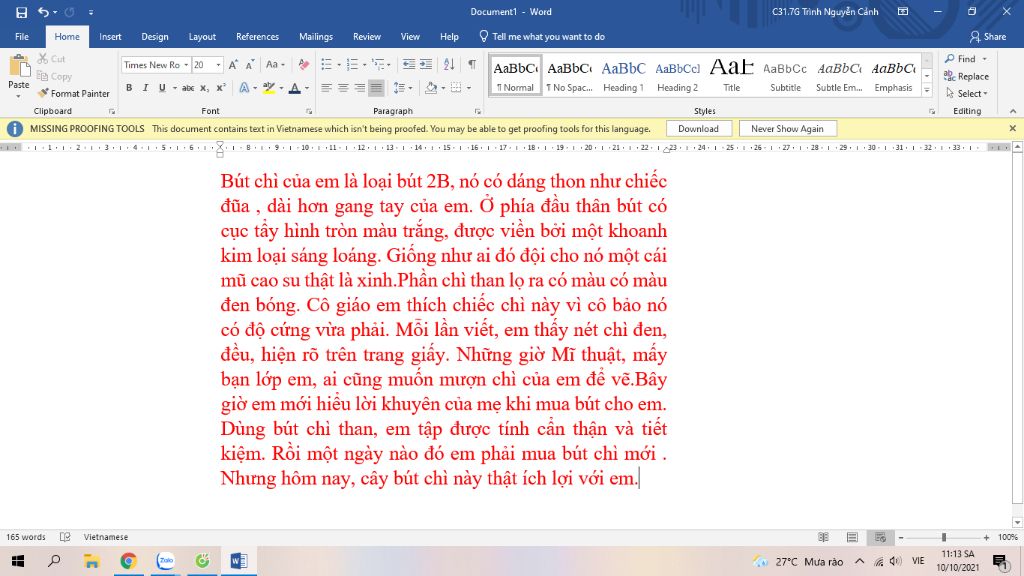Image resolution: width=1024 pixels, height=576 pixels.
Task: Expand numbering list options
Action: (364, 65)
